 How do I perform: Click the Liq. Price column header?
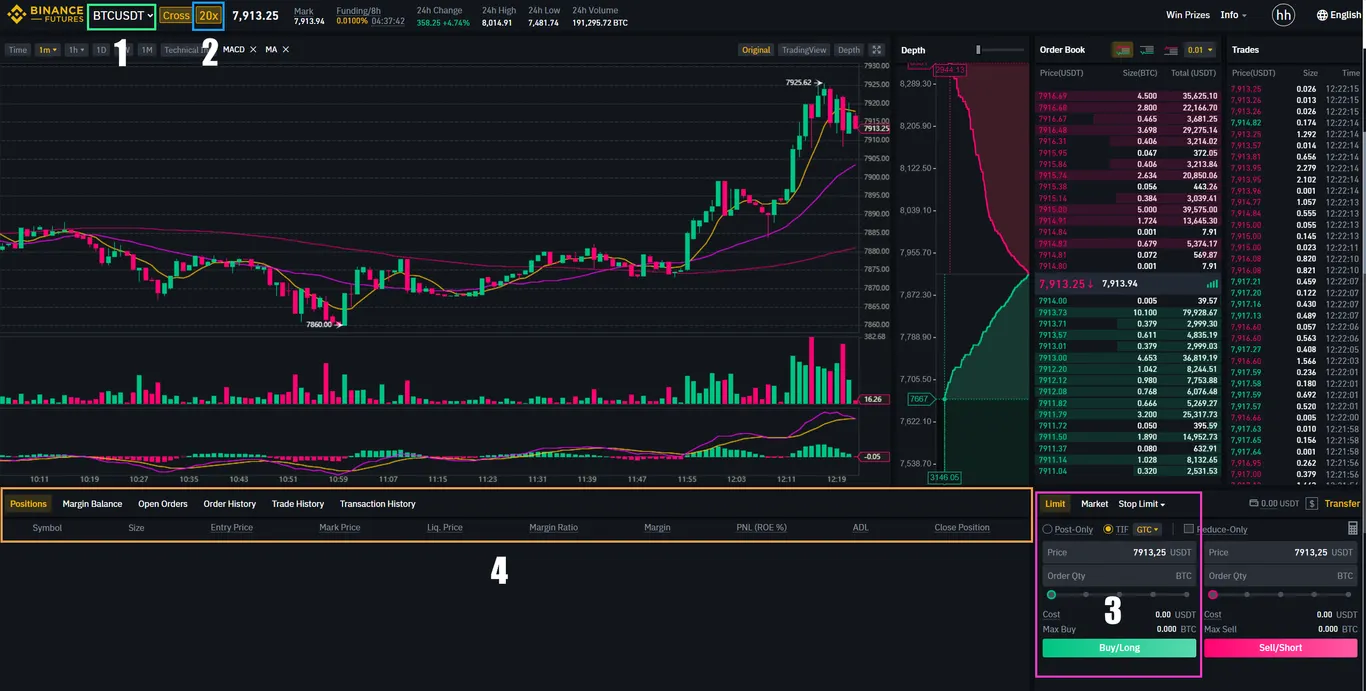point(445,528)
